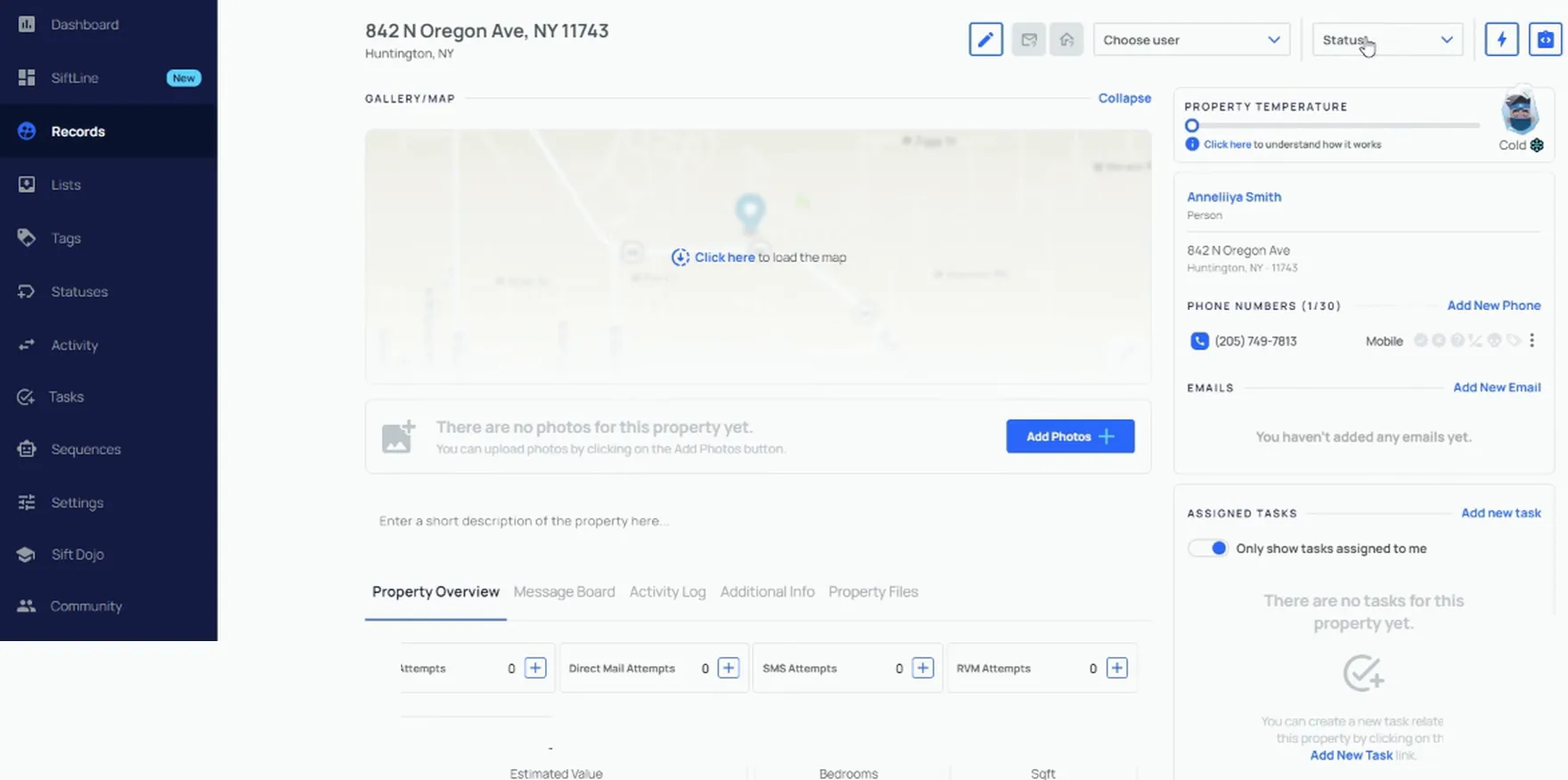This screenshot has height=780, width=1568.
Task: Click the Property Temperature slider handle
Action: (1192, 126)
